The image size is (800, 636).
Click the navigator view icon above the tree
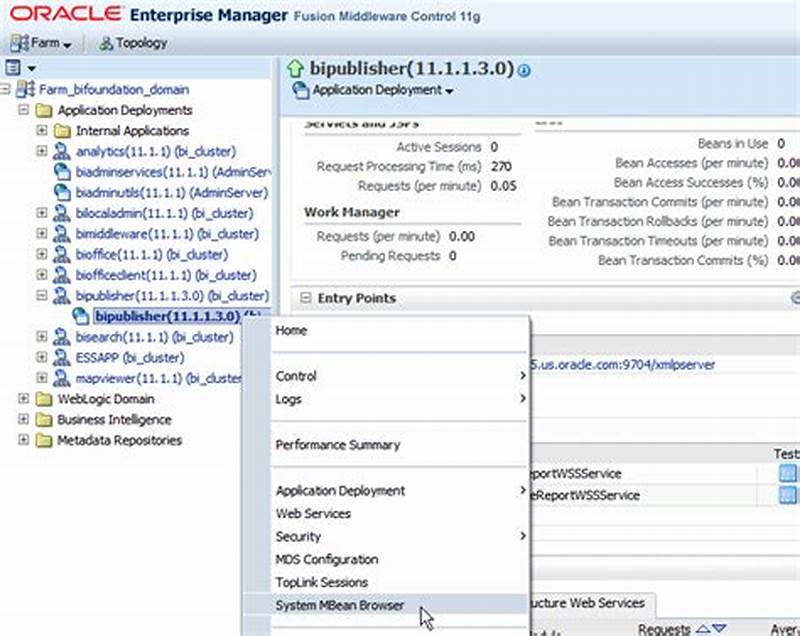pos(14,66)
